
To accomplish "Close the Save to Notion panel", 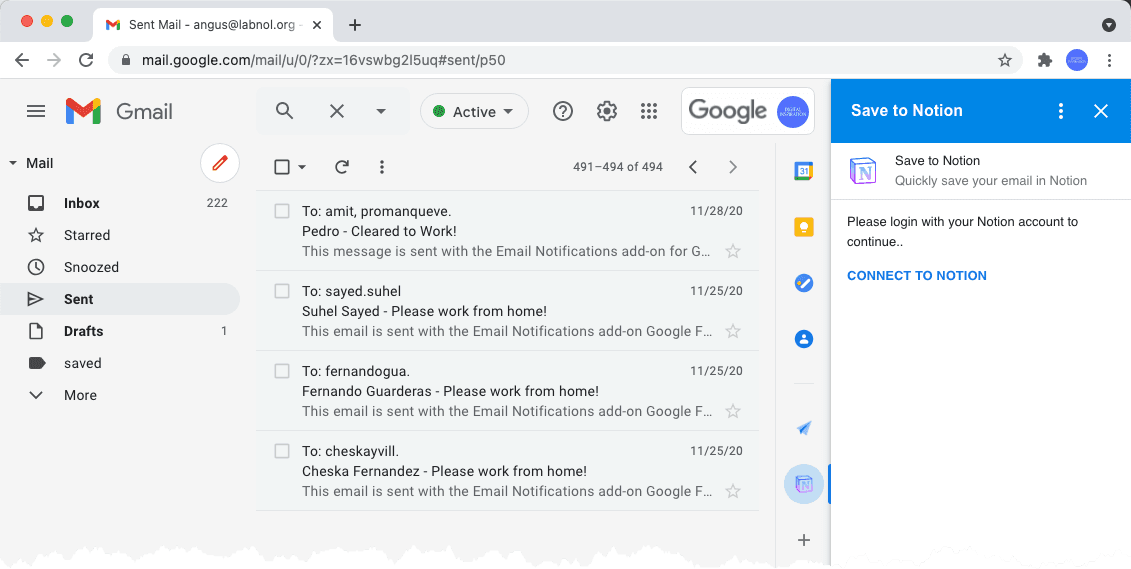I will [x=1101, y=110].
